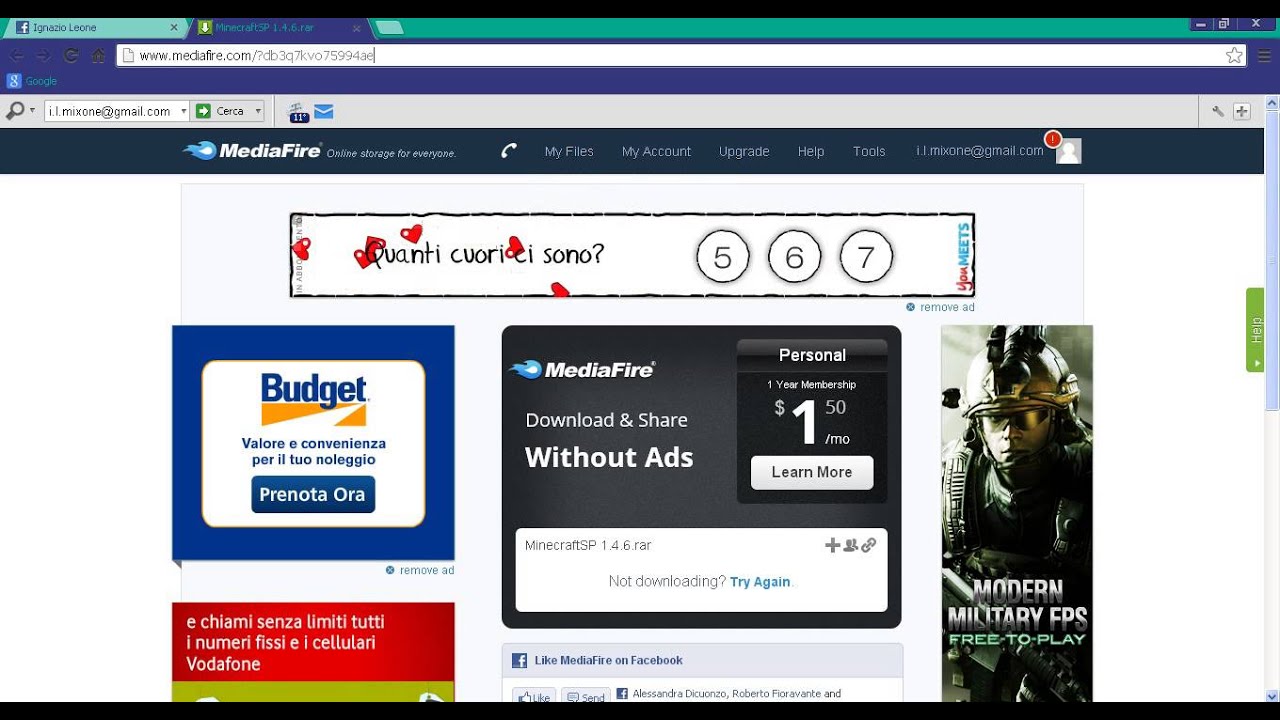
Task: Click the share-with-people icon for the file
Action: coord(850,545)
